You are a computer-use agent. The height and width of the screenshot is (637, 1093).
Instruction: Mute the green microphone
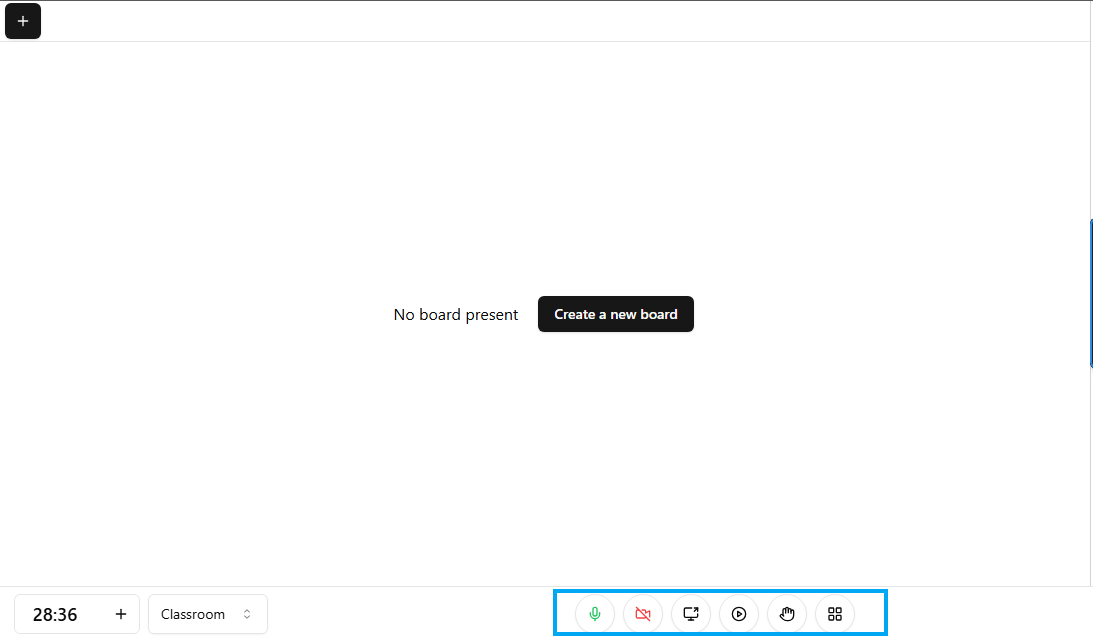pos(595,614)
